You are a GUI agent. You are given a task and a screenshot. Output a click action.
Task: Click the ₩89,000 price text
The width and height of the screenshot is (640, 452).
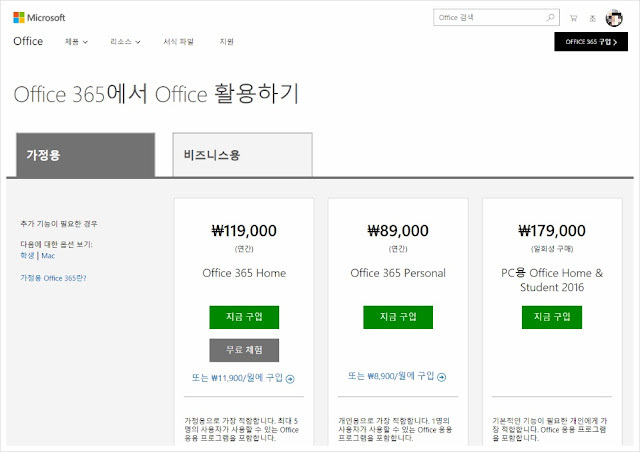tap(398, 231)
